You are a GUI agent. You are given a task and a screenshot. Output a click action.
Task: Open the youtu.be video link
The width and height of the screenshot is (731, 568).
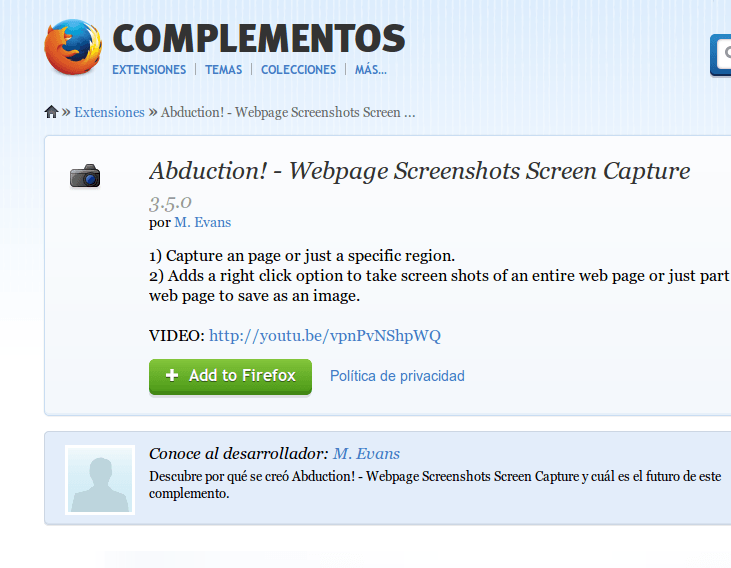325,336
